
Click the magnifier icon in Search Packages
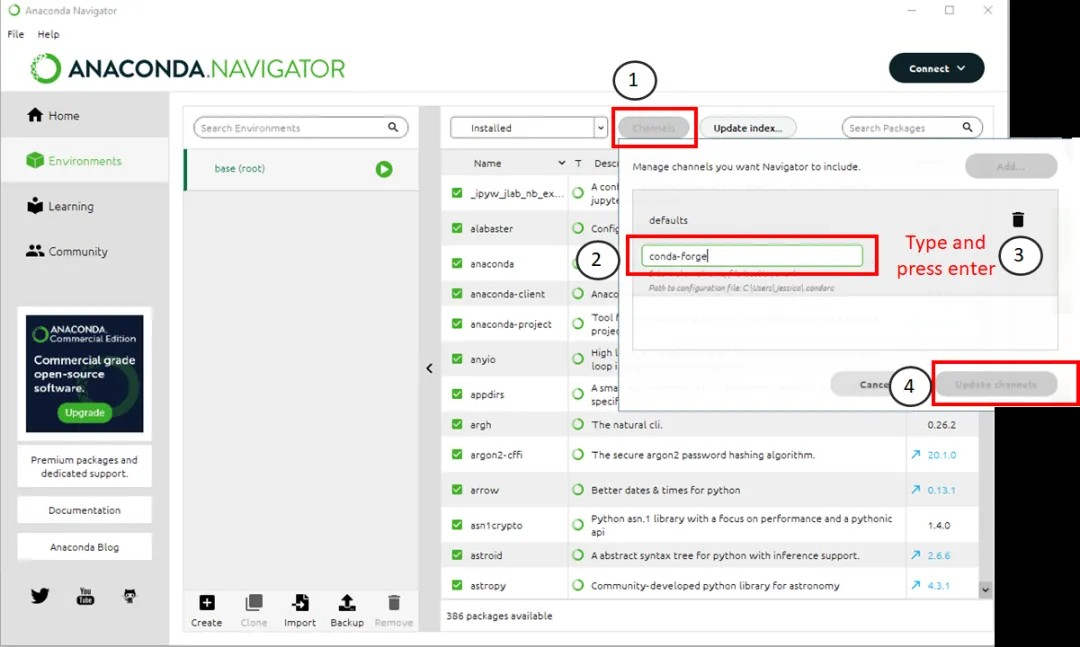click(x=967, y=127)
